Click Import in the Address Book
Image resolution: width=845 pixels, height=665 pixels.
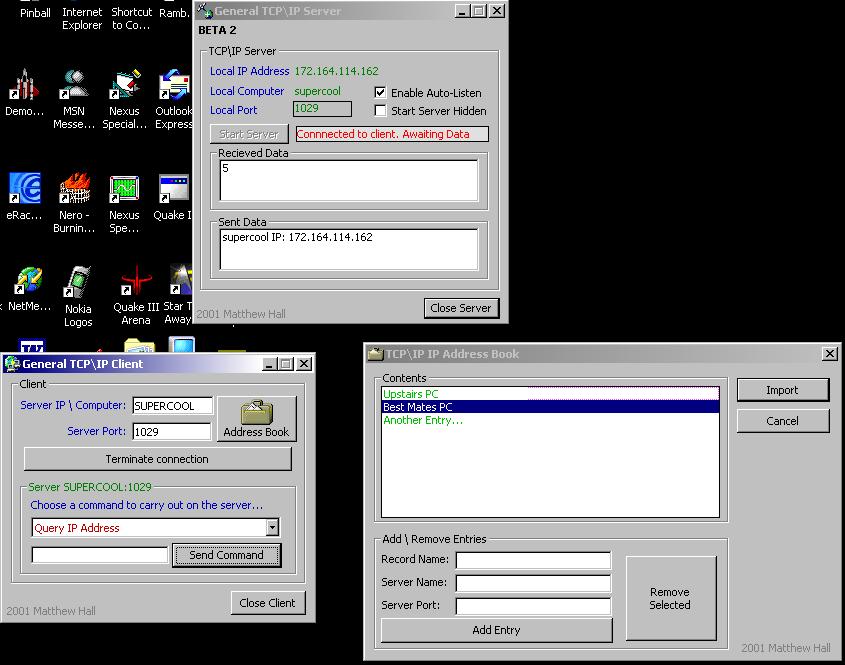[782, 390]
